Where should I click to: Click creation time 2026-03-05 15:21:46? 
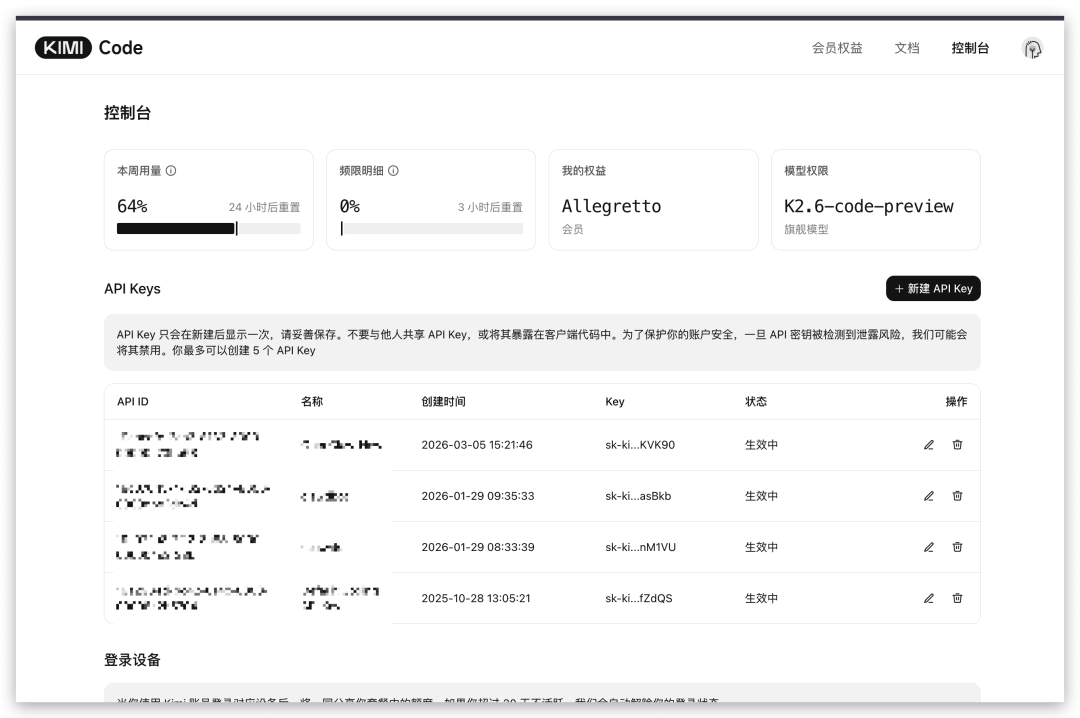[477, 445]
